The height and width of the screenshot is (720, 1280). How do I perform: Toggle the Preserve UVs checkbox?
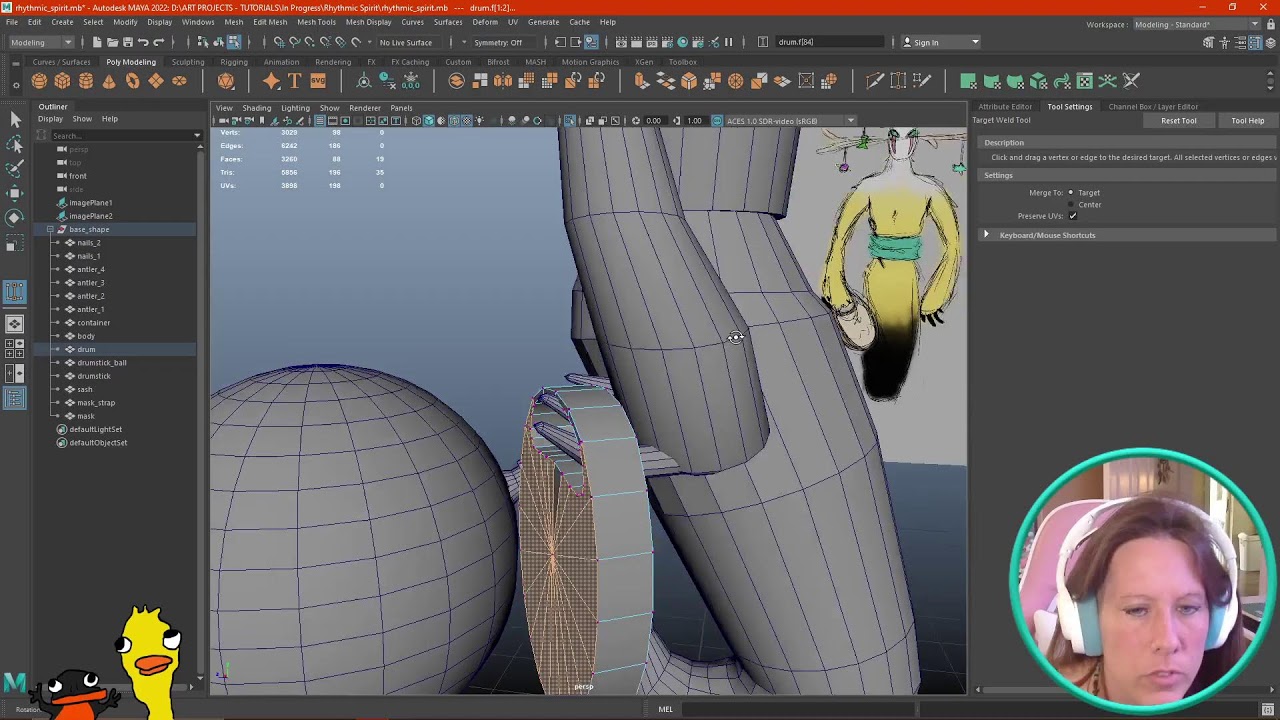pyautogui.click(x=1073, y=216)
